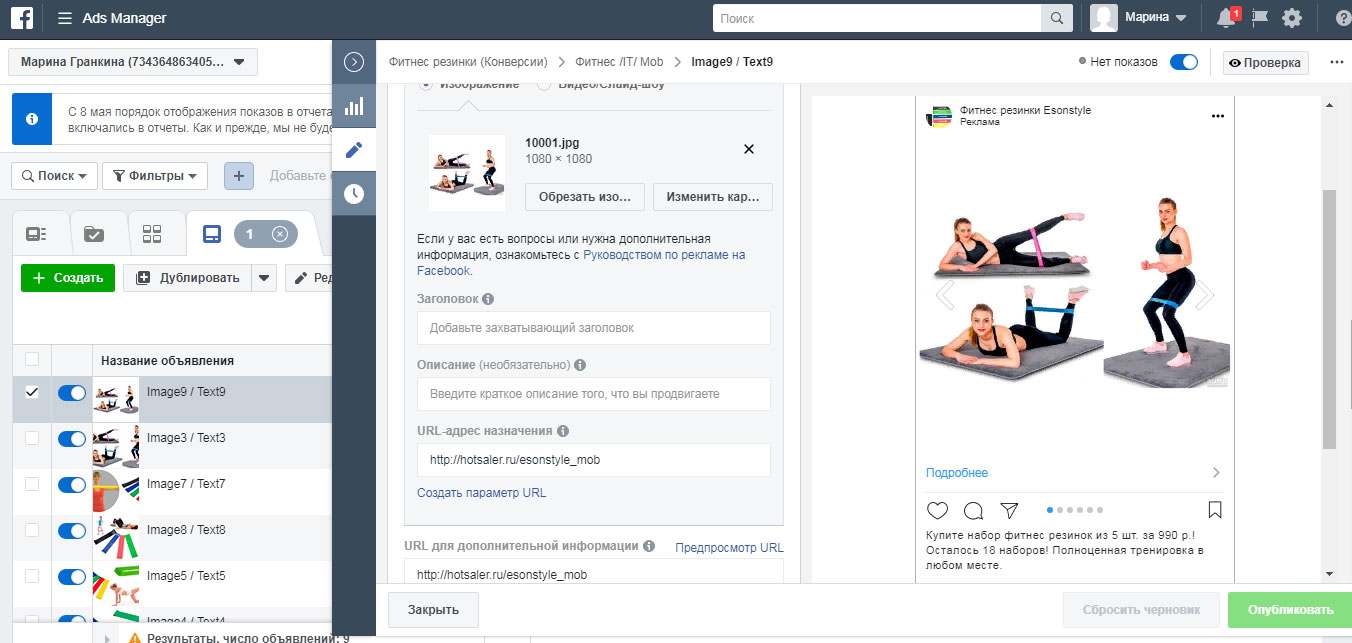This screenshot has height=643, width=1352.
Task: Open the flag pages icon
Action: [x=1260, y=18]
